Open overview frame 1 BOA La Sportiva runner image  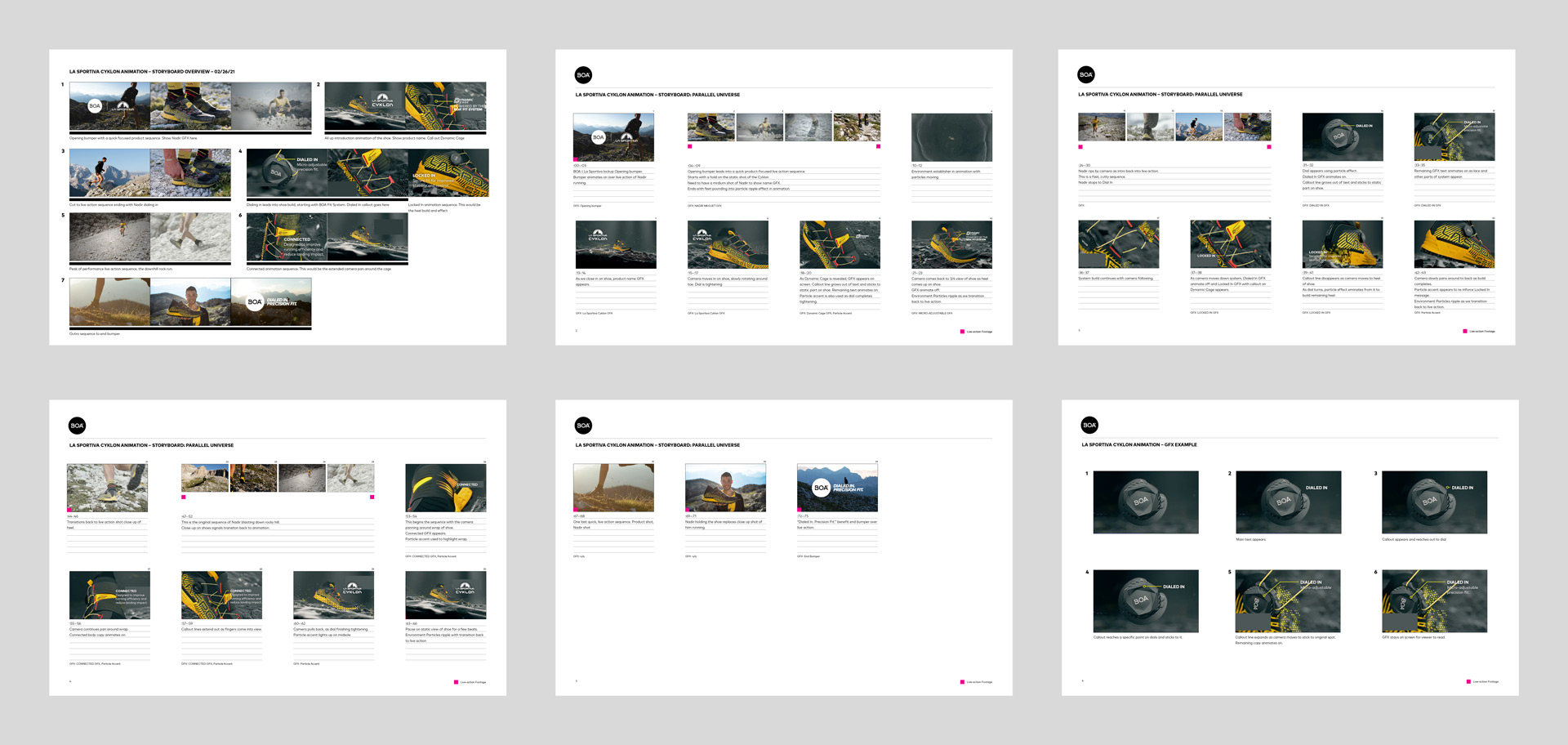(109, 105)
